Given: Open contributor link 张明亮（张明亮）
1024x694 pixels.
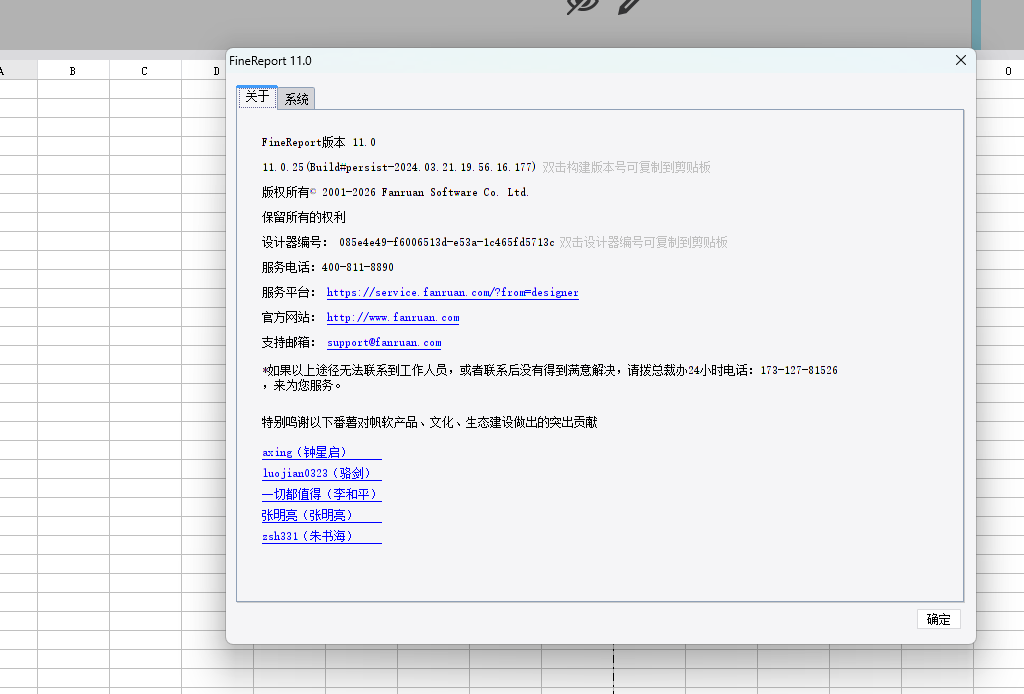Looking at the screenshot, I should [321, 515].
